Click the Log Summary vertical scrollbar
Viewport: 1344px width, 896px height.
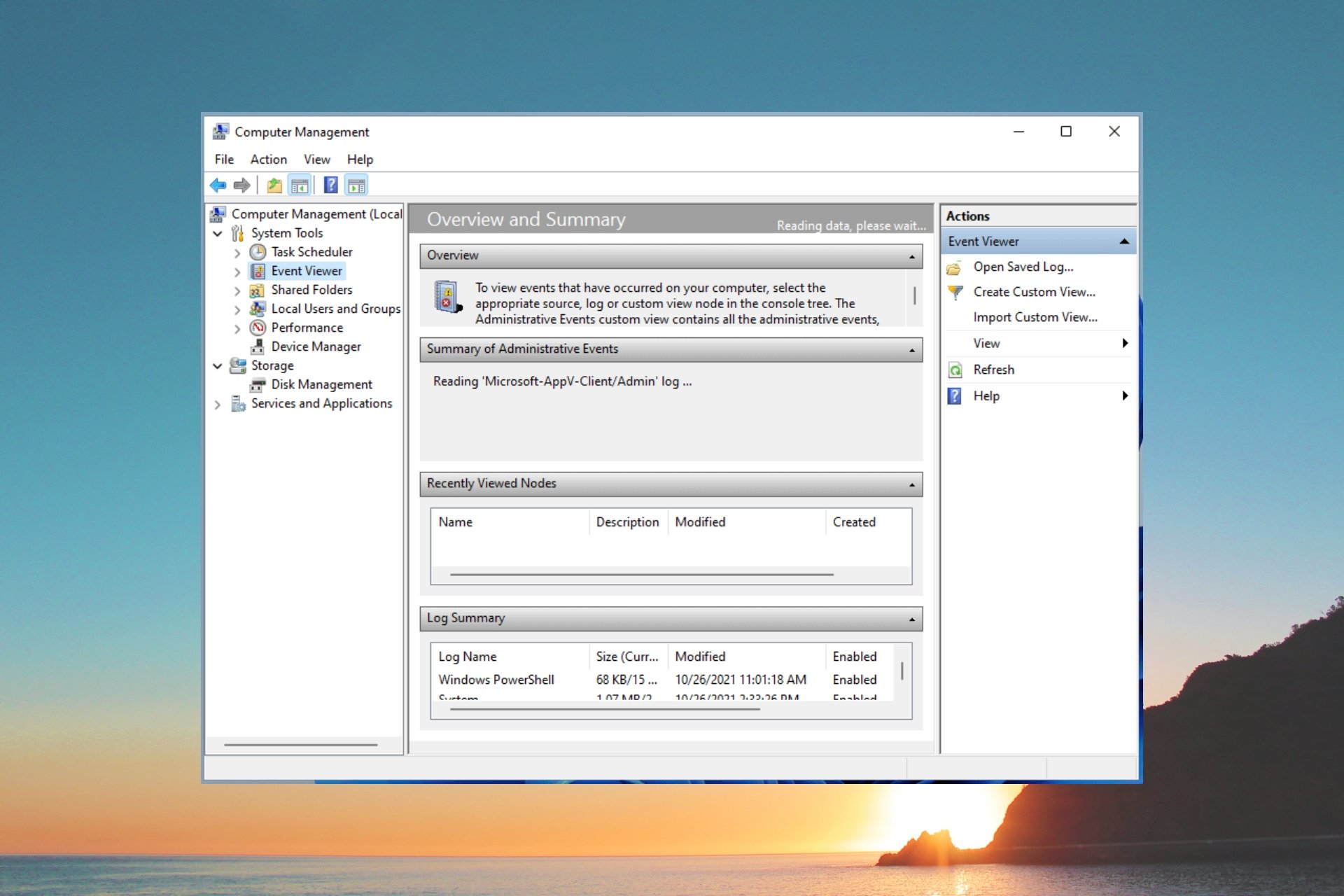902,671
